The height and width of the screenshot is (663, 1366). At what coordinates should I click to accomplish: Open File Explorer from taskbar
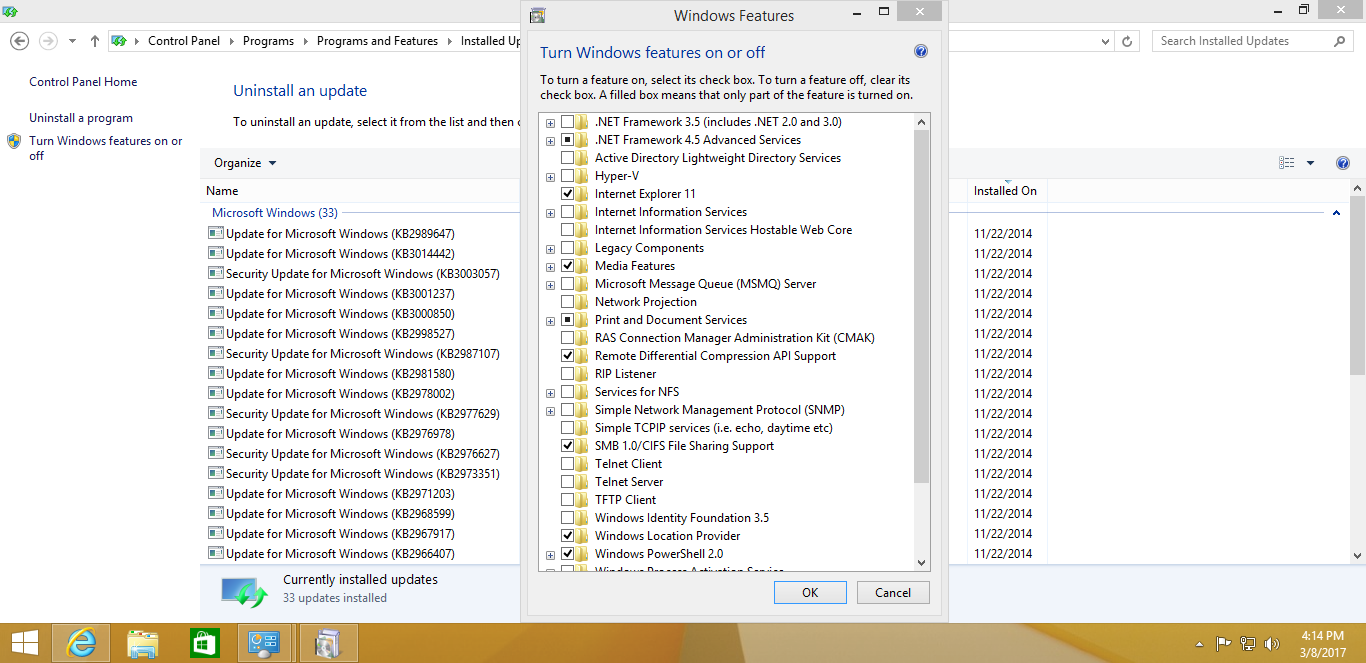click(143, 643)
